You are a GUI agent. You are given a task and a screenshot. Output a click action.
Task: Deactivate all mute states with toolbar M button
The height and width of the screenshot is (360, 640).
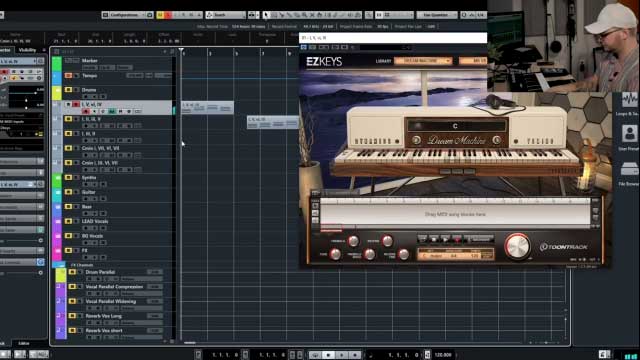[160, 15]
